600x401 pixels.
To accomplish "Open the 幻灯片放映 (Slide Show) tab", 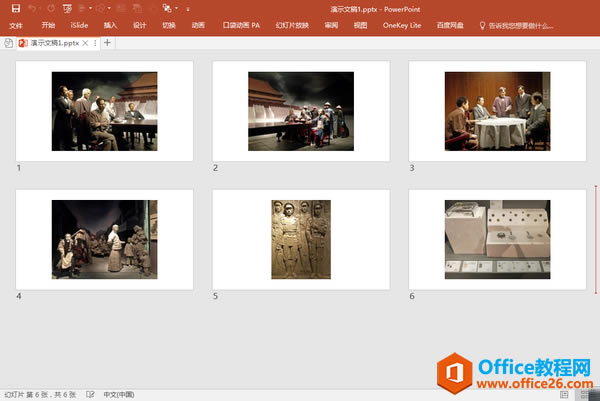I will 292,25.
